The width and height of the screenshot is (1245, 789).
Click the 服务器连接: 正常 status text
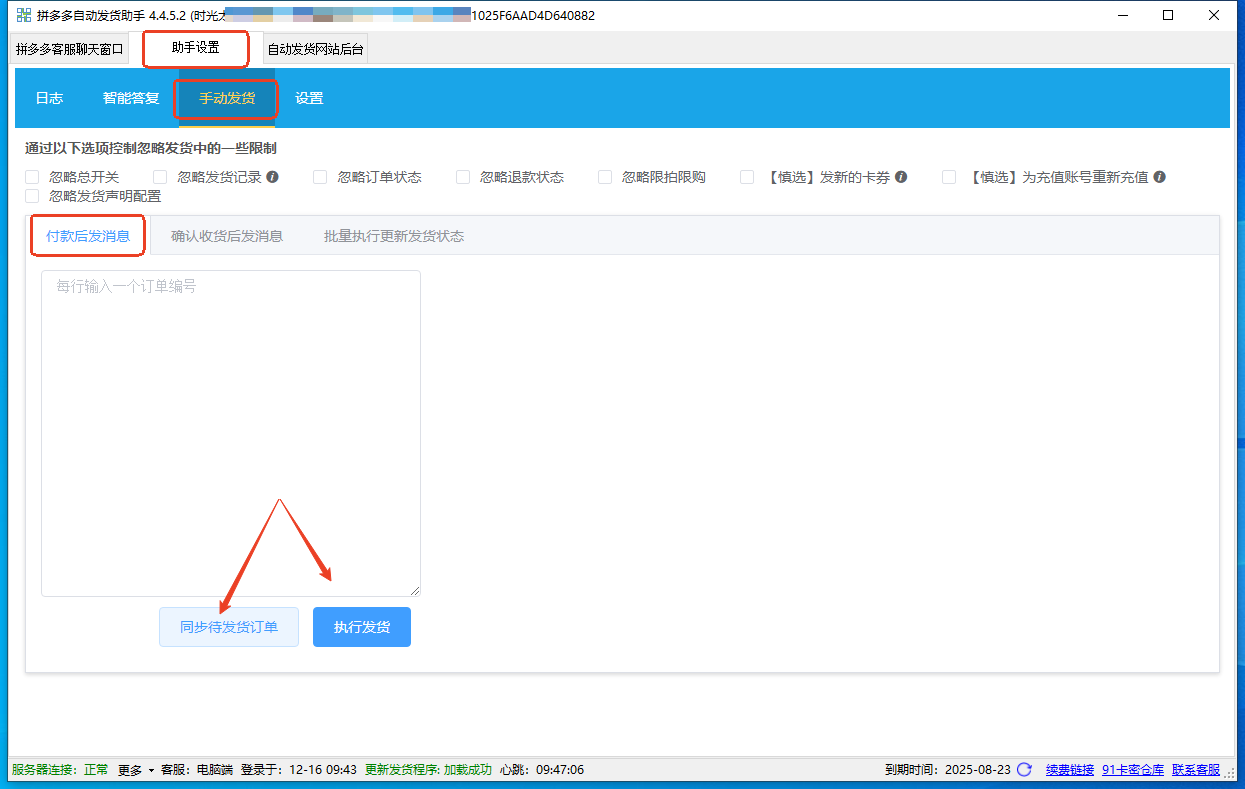(61, 770)
